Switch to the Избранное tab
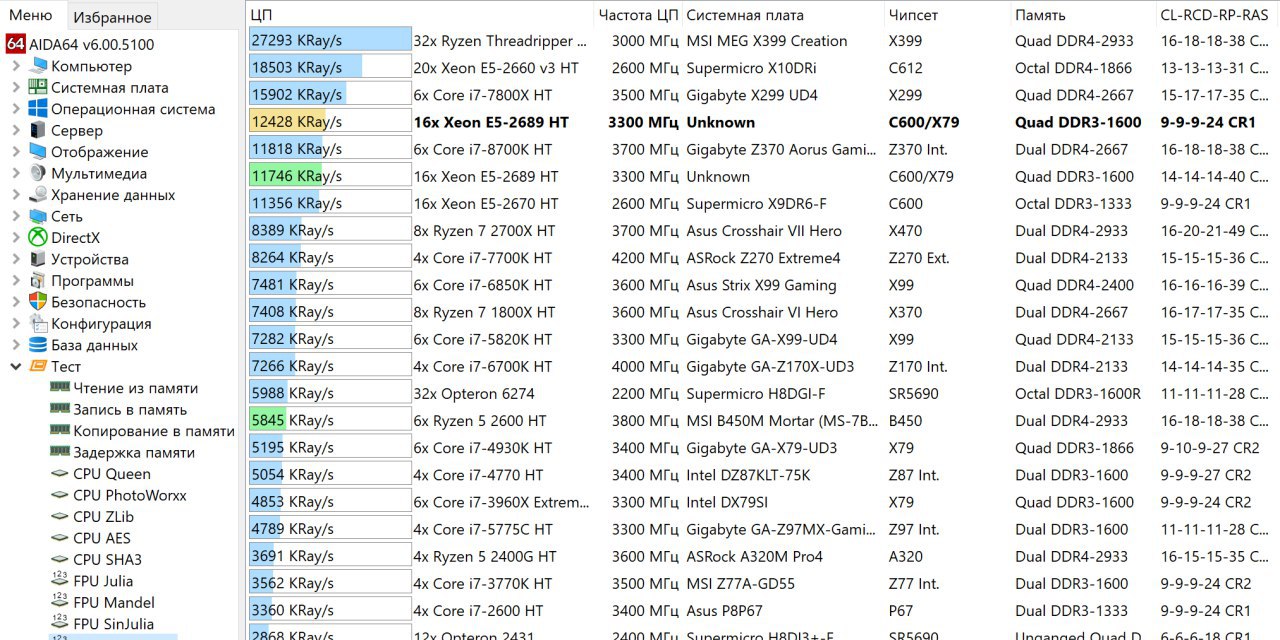This screenshot has width=1280, height=640. [113, 16]
